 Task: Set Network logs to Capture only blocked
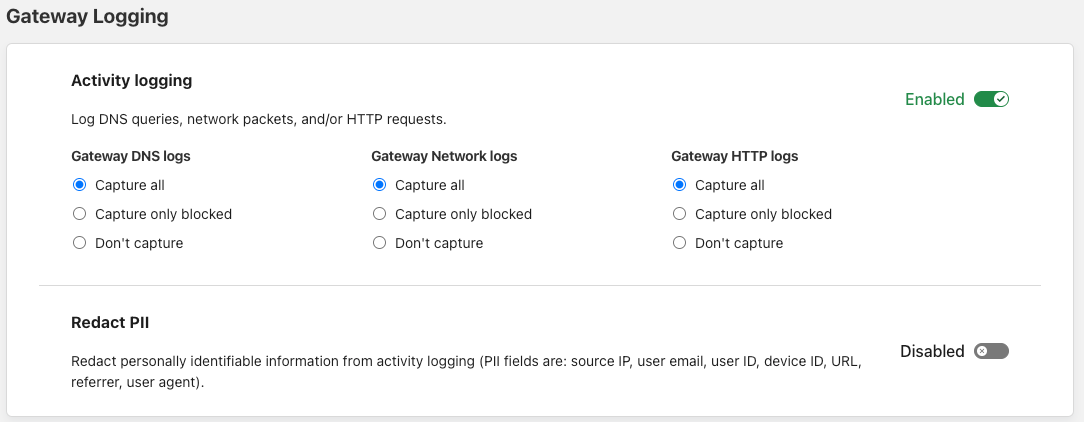click(x=380, y=214)
